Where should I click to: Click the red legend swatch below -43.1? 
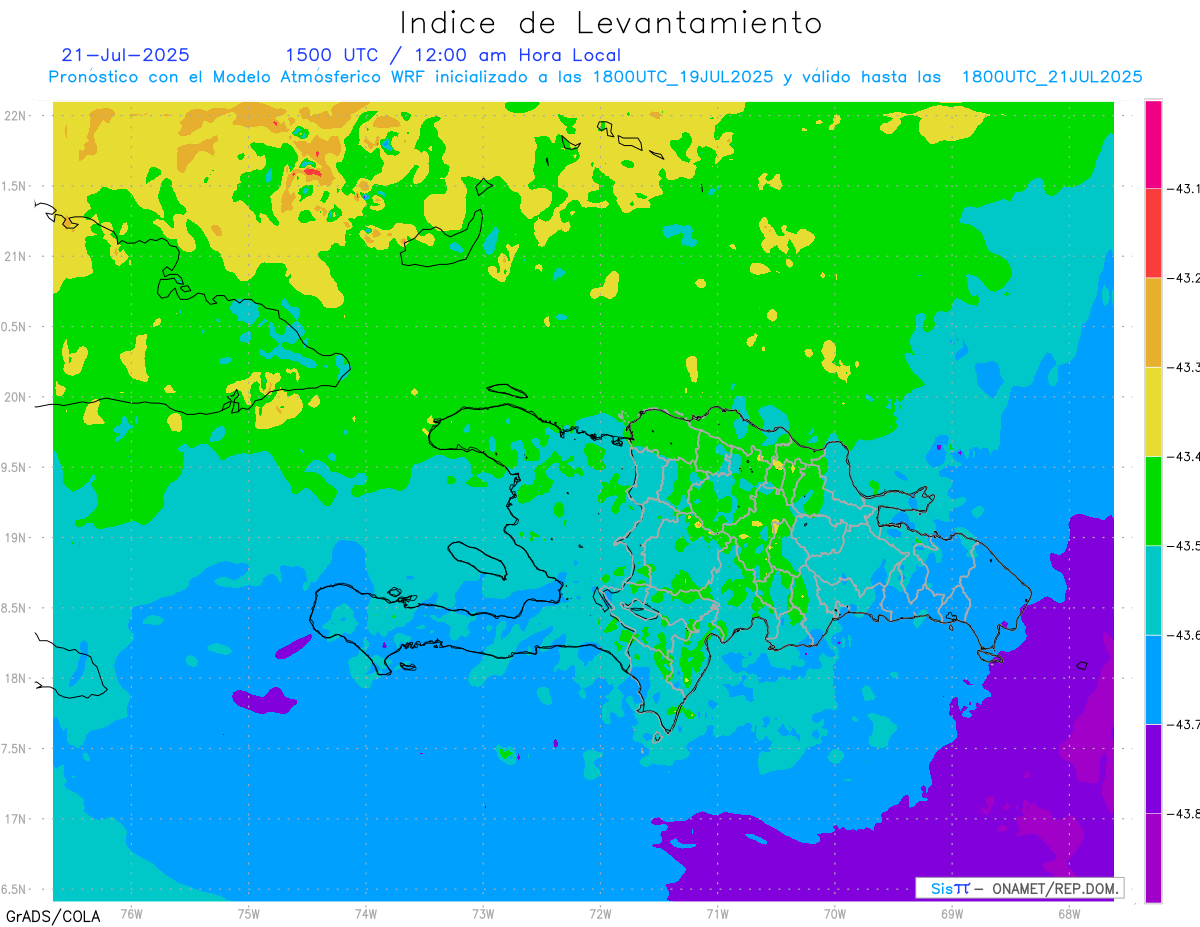[1153, 232]
